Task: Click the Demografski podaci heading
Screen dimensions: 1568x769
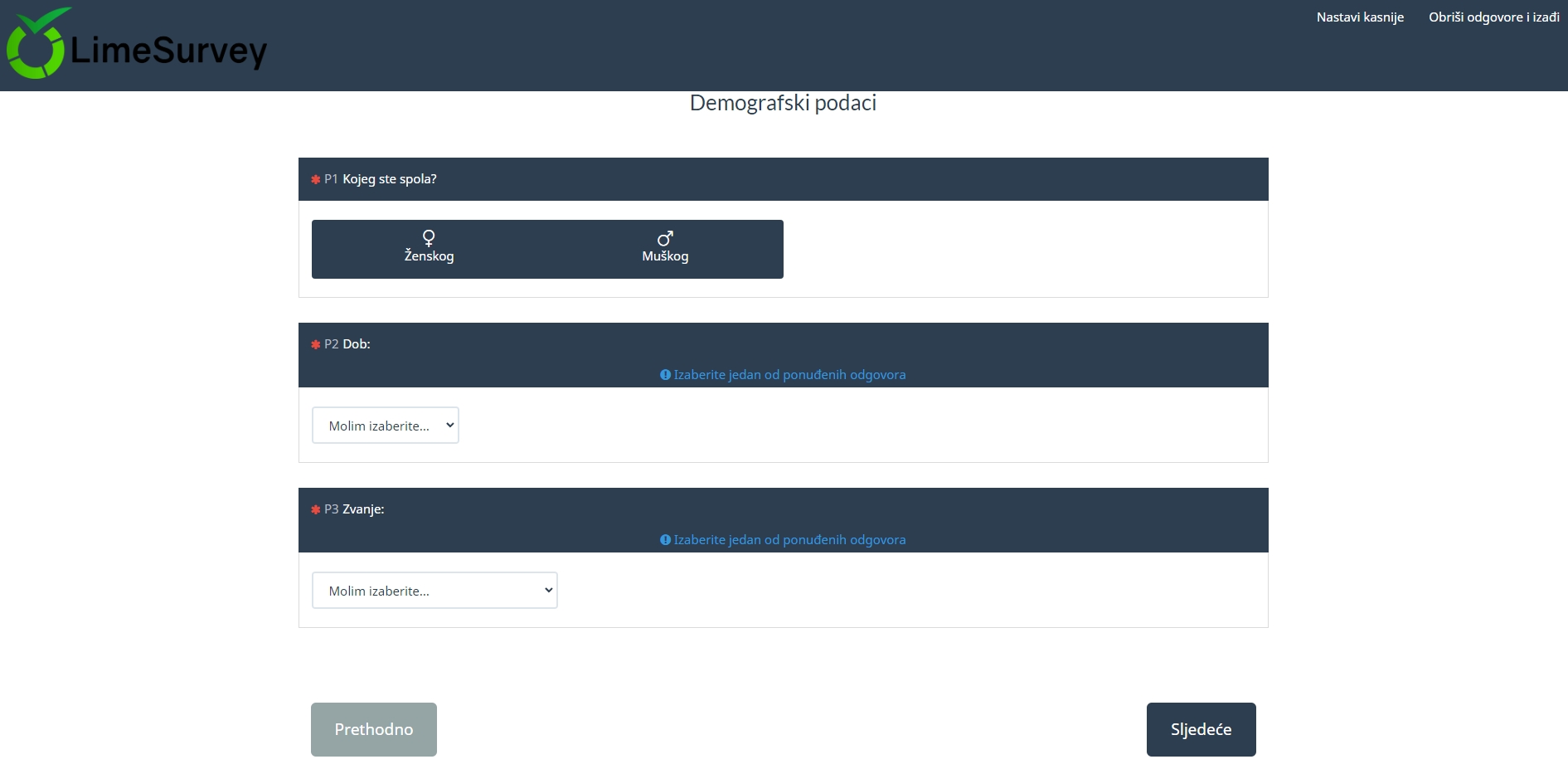Action: [783, 103]
